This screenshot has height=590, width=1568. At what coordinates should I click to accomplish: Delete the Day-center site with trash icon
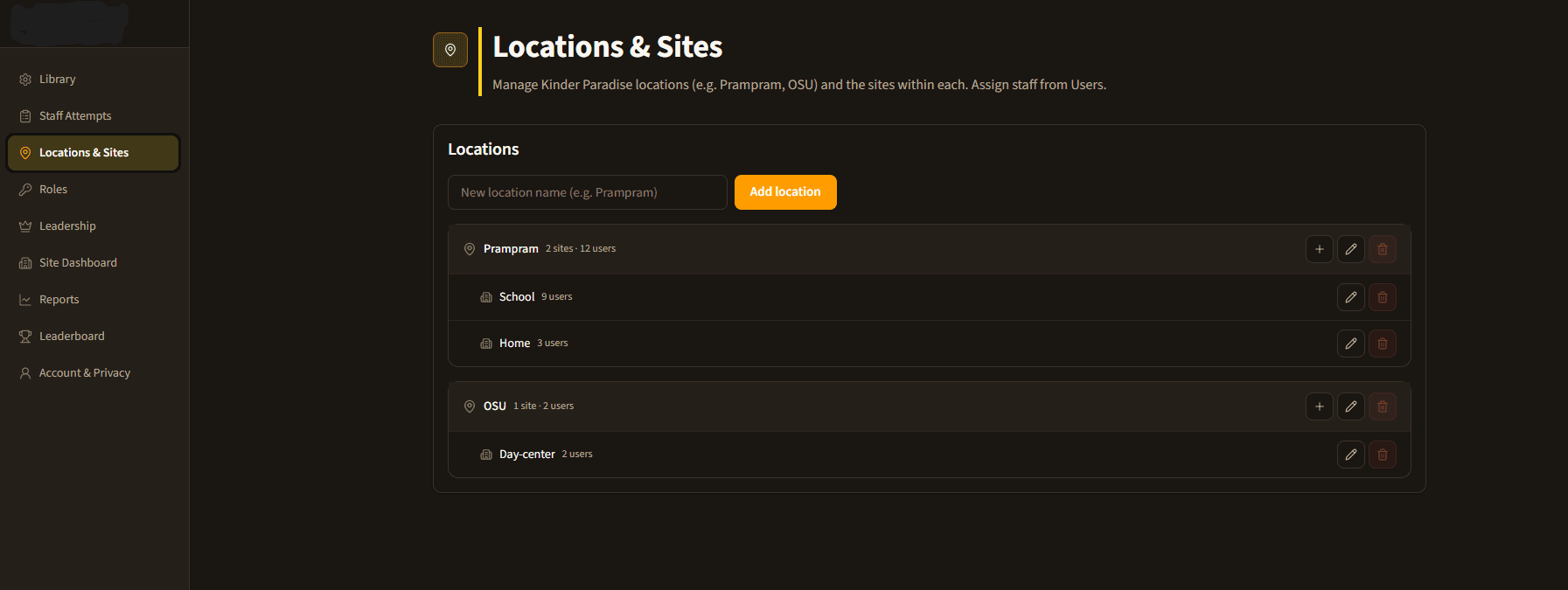(1383, 455)
